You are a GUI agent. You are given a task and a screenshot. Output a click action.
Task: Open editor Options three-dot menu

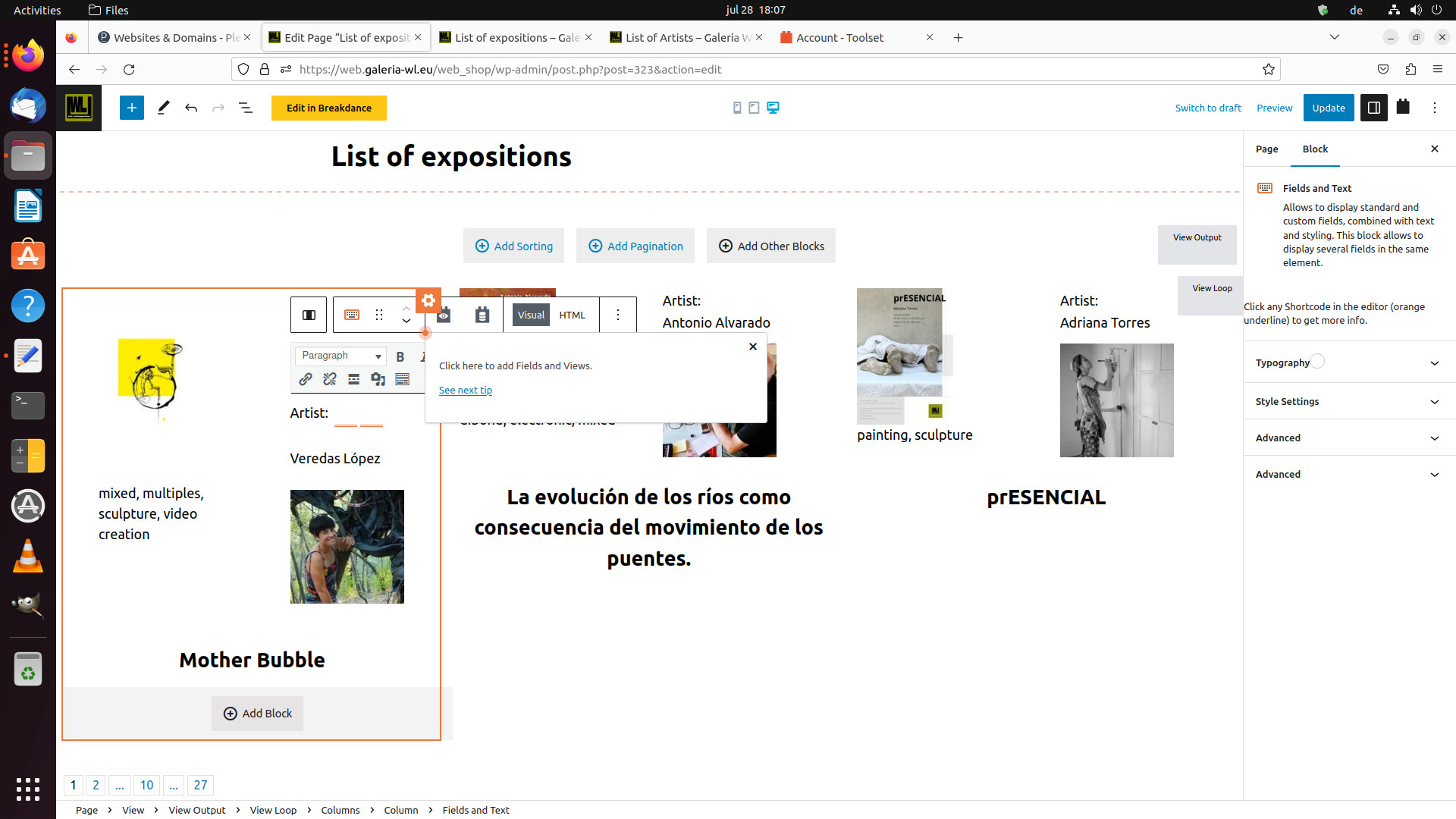1434,108
